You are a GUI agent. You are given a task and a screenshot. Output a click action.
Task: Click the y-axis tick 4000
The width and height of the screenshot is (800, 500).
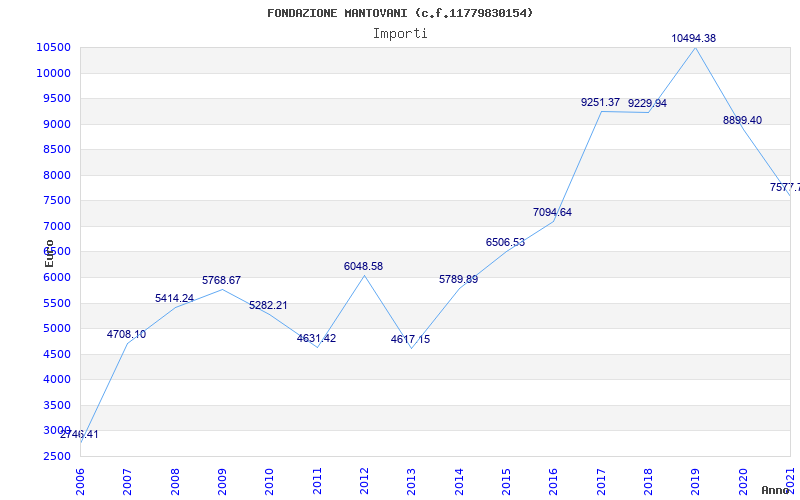[56, 380]
